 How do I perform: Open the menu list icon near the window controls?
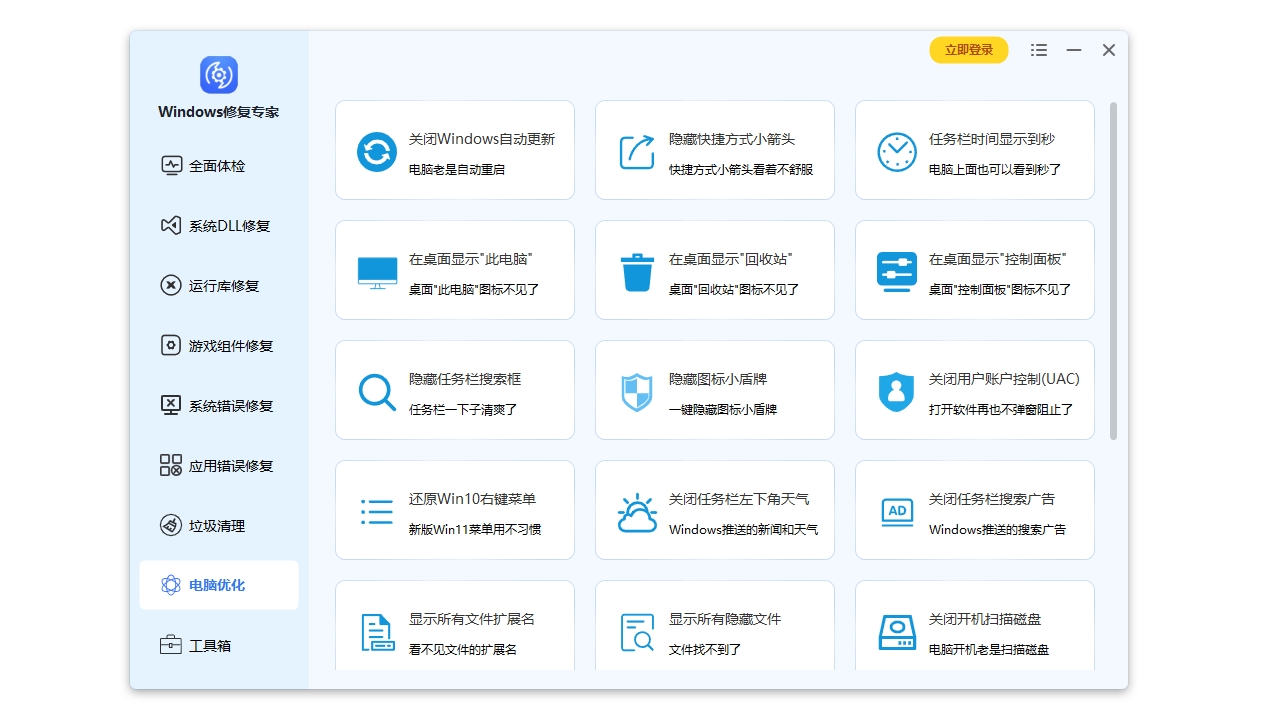coord(1038,49)
